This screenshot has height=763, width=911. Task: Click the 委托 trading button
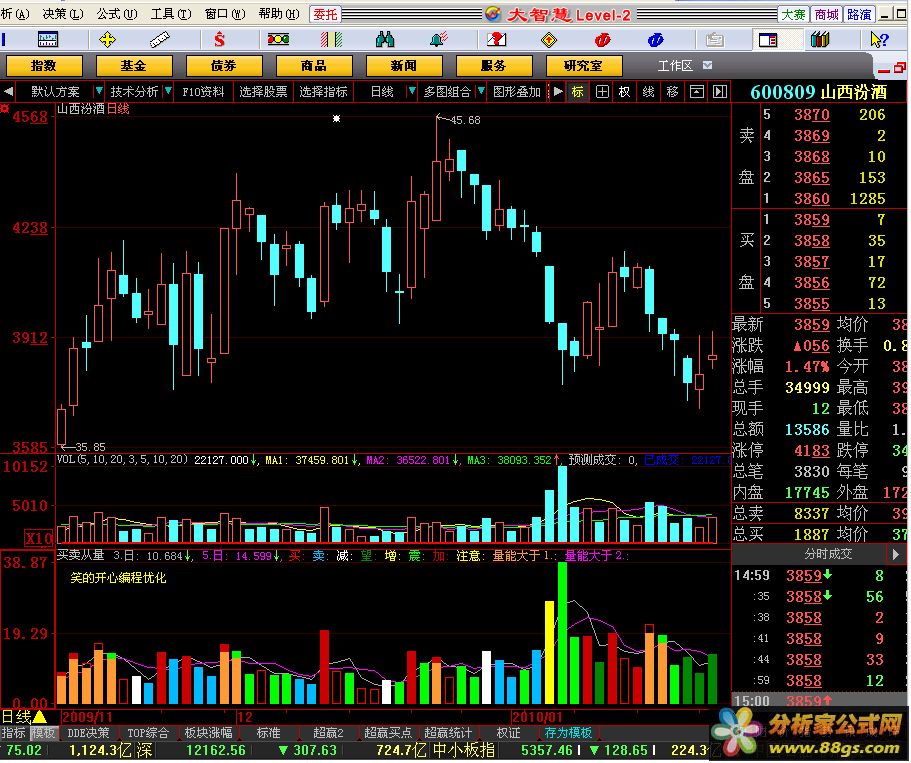[325, 14]
